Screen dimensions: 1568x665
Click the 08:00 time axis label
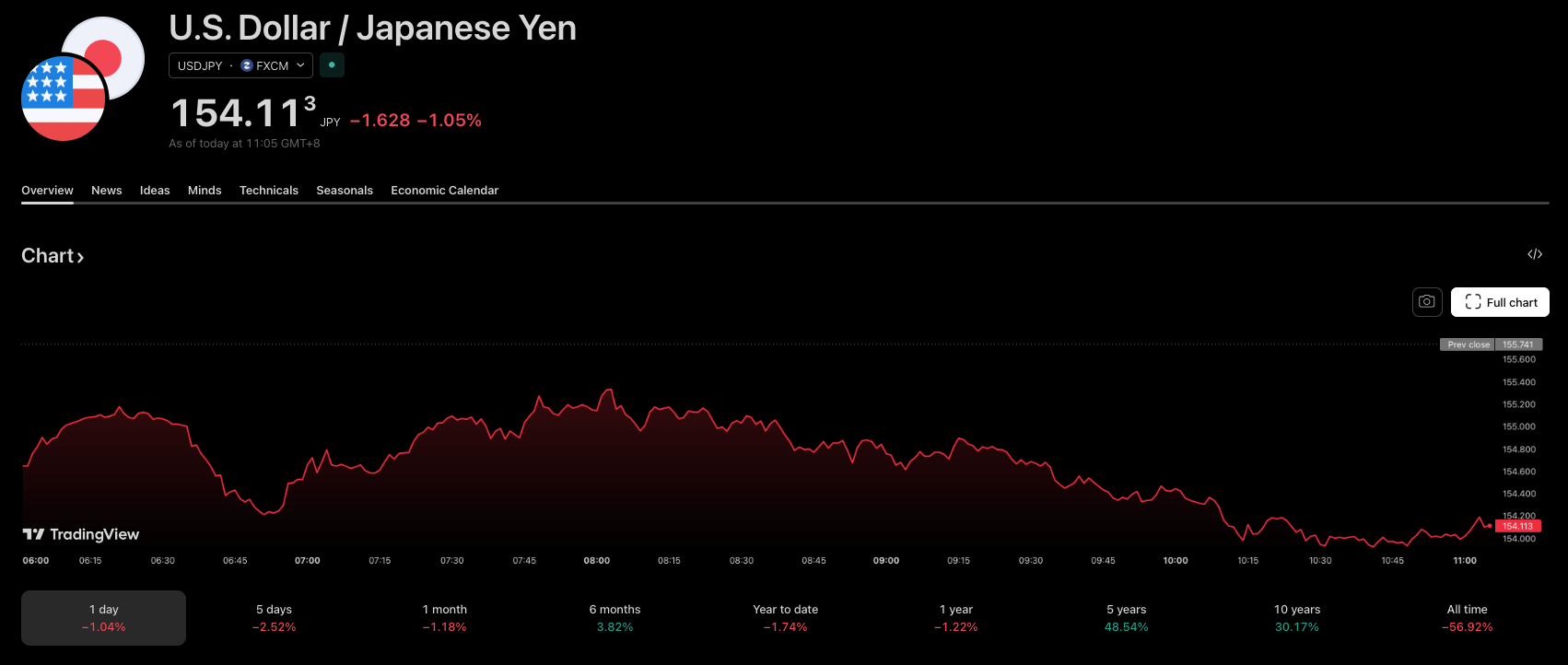tap(597, 561)
